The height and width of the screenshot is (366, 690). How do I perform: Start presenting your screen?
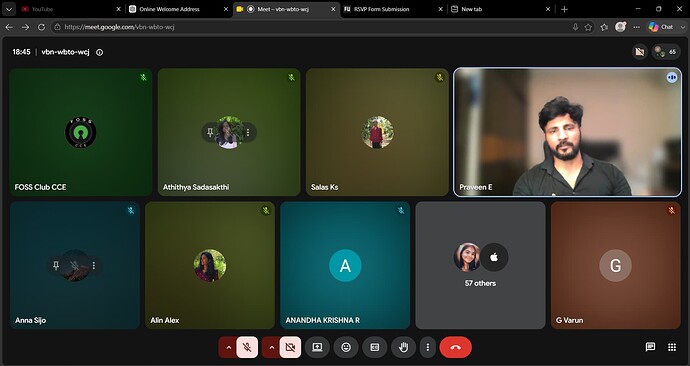[317, 348]
